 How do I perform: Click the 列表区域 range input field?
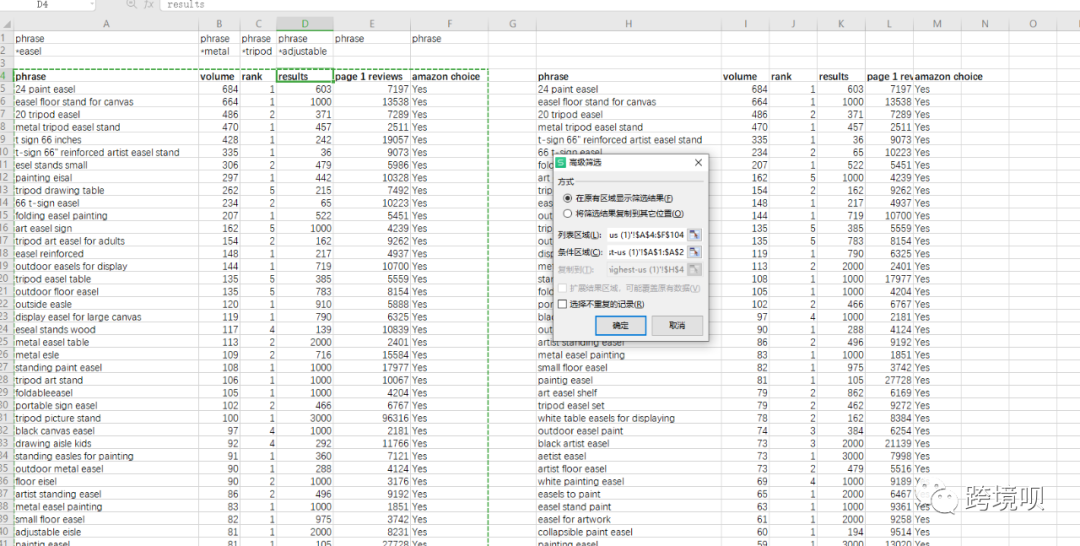point(646,235)
